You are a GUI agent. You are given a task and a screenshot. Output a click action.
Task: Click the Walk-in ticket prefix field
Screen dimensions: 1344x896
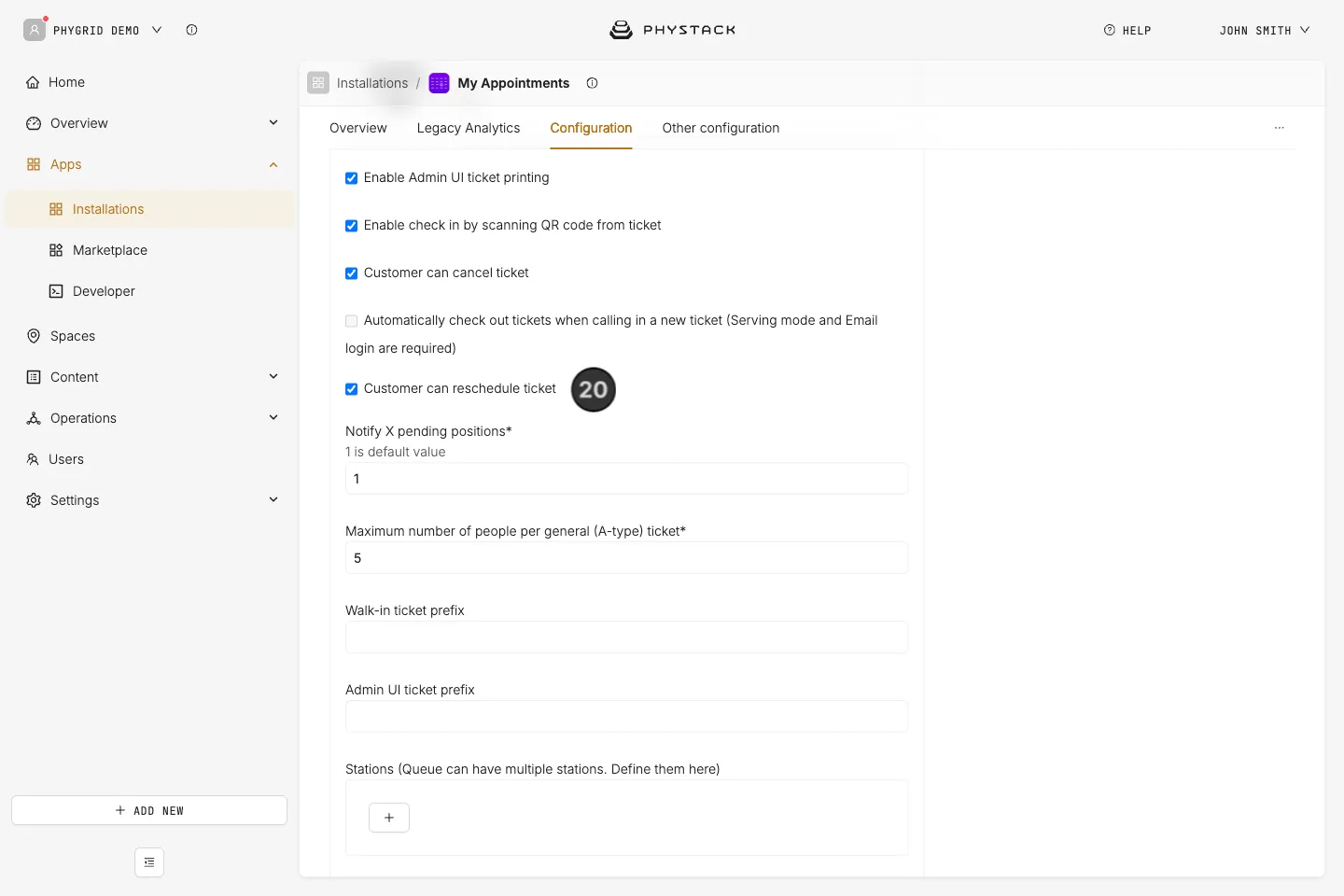click(x=626, y=637)
